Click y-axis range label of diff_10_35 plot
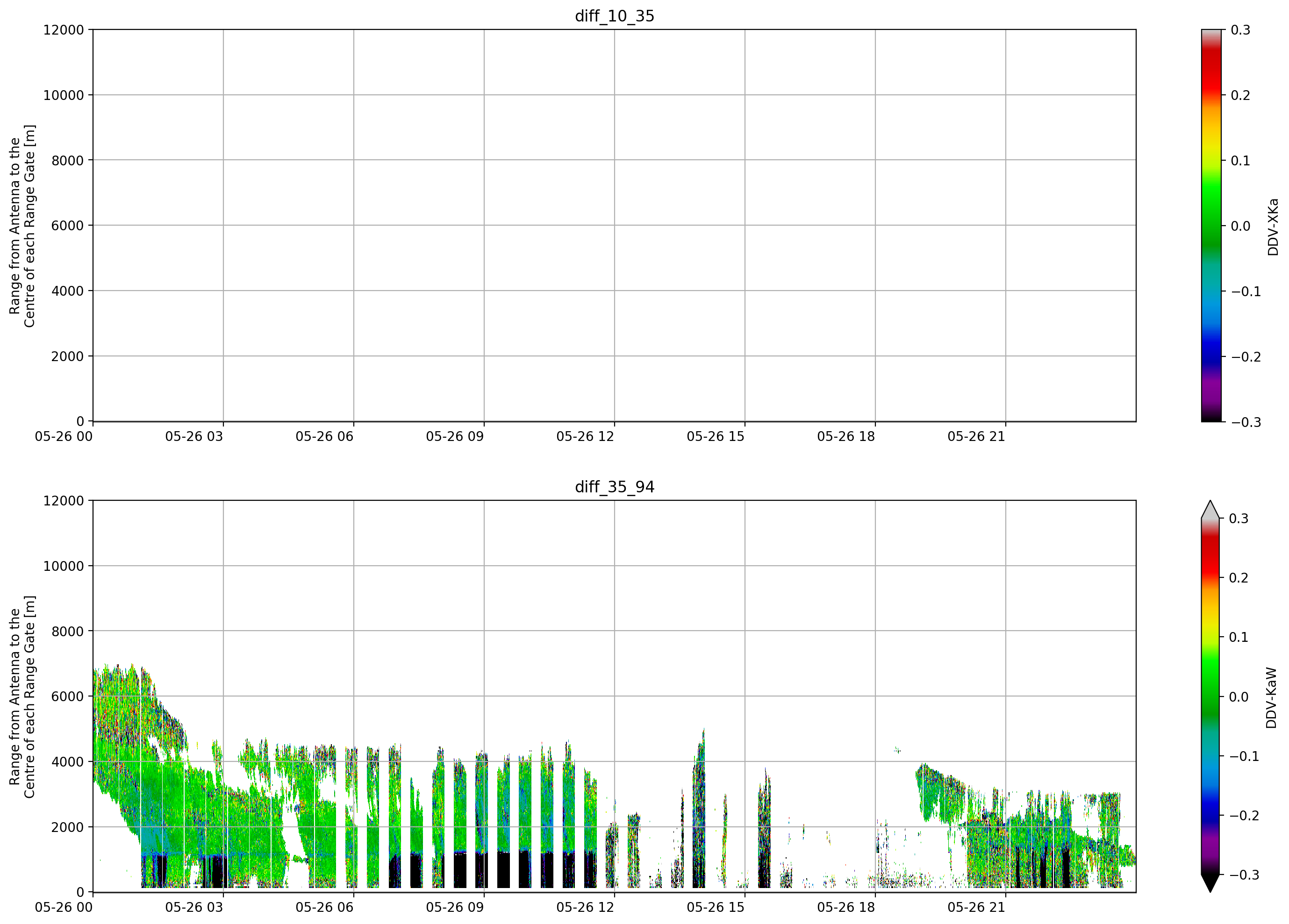 click(x=22, y=226)
